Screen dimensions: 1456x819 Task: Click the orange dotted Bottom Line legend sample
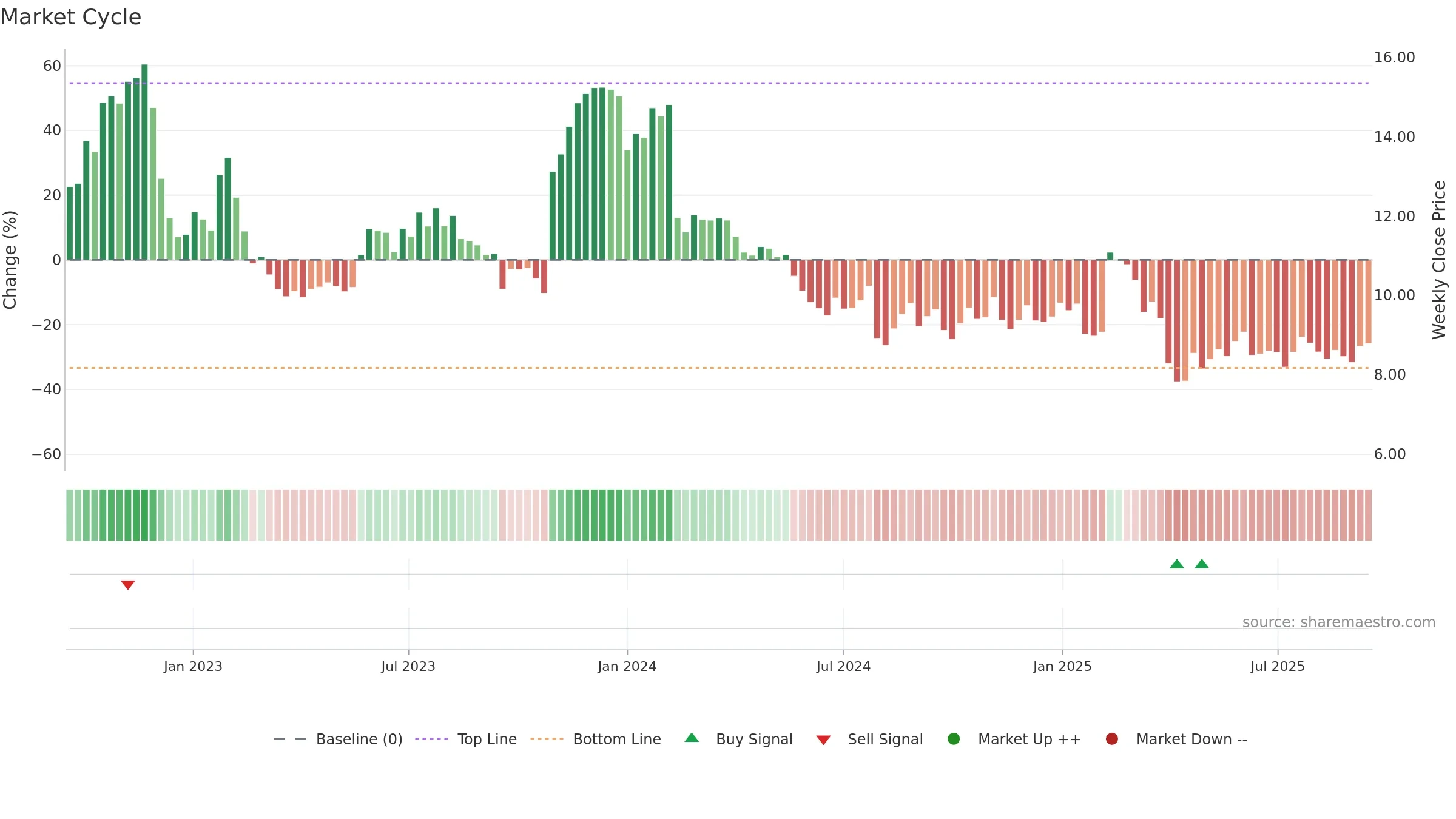click(547, 739)
